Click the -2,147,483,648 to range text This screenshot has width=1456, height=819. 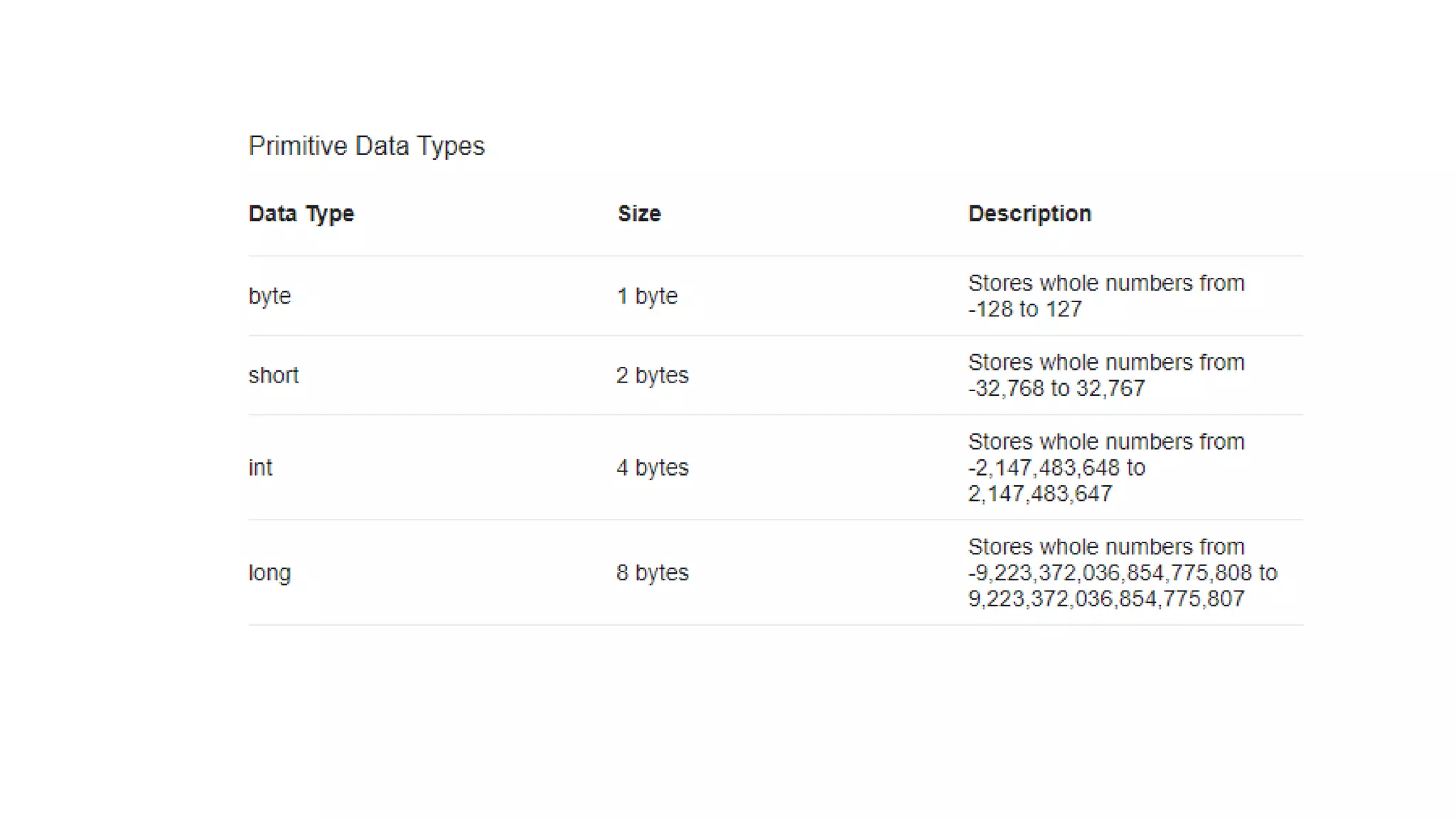click(1056, 468)
